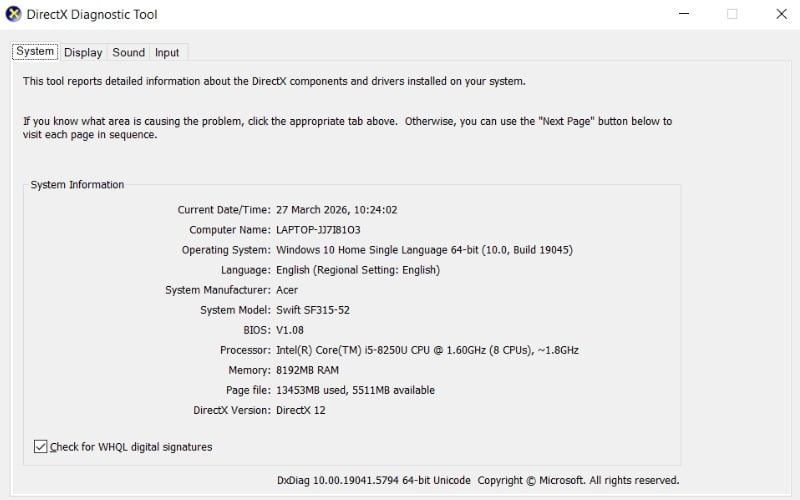Viewport: 800px width, 500px height.
Task: Go to the Input tab
Action: [167, 52]
